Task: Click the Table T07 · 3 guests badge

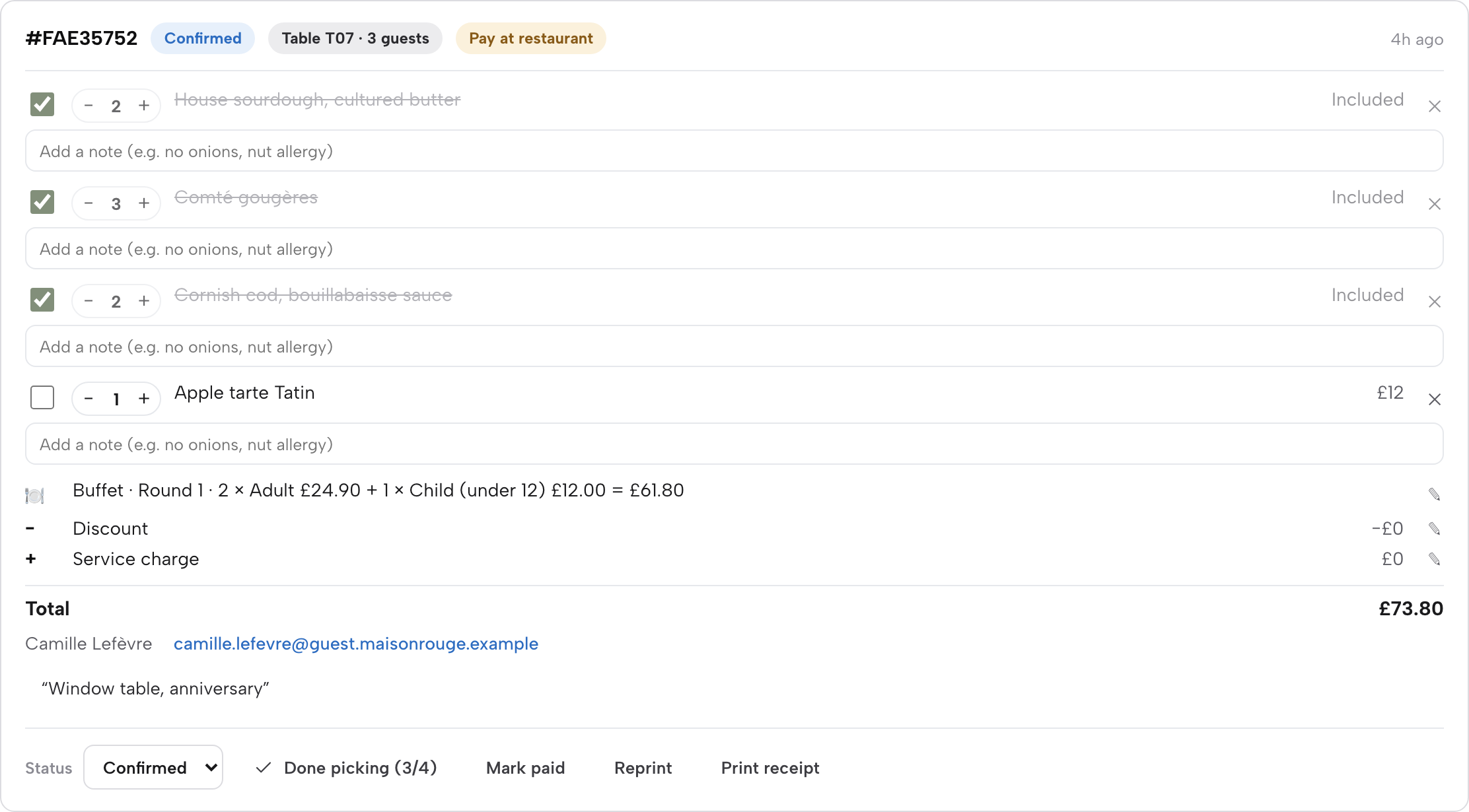Action: click(x=355, y=38)
